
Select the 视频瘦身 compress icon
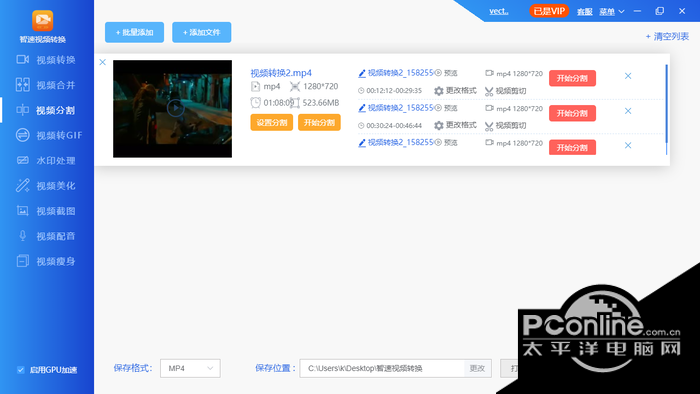[23, 261]
